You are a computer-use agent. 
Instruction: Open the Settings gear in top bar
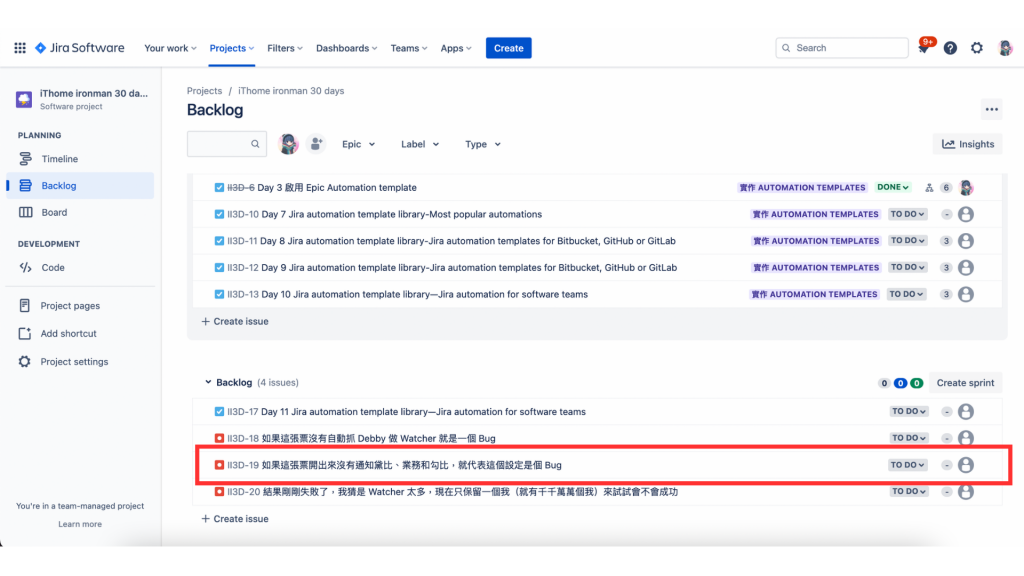click(x=977, y=48)
